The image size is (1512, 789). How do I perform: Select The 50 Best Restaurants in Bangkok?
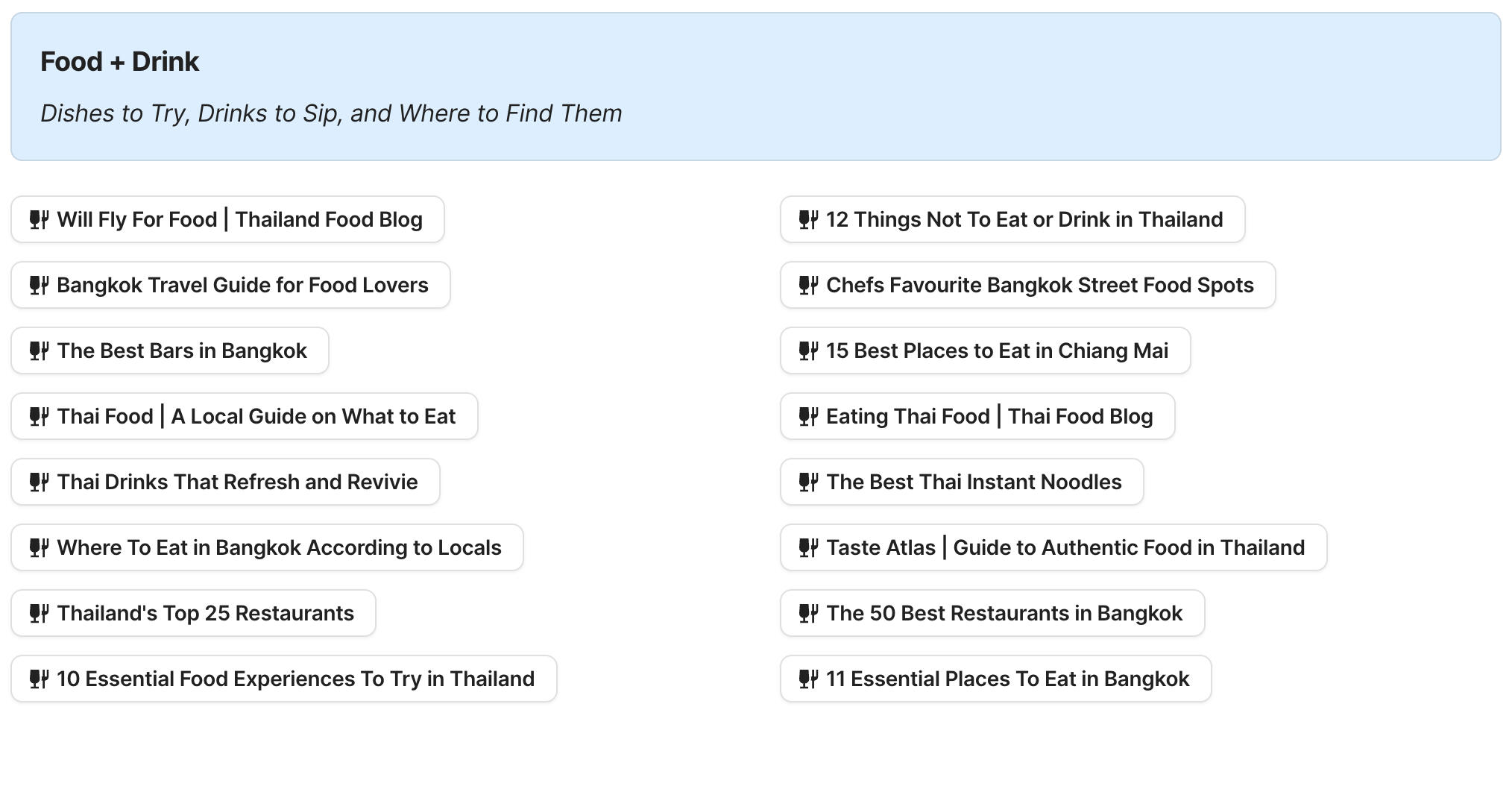pos(993,613)
